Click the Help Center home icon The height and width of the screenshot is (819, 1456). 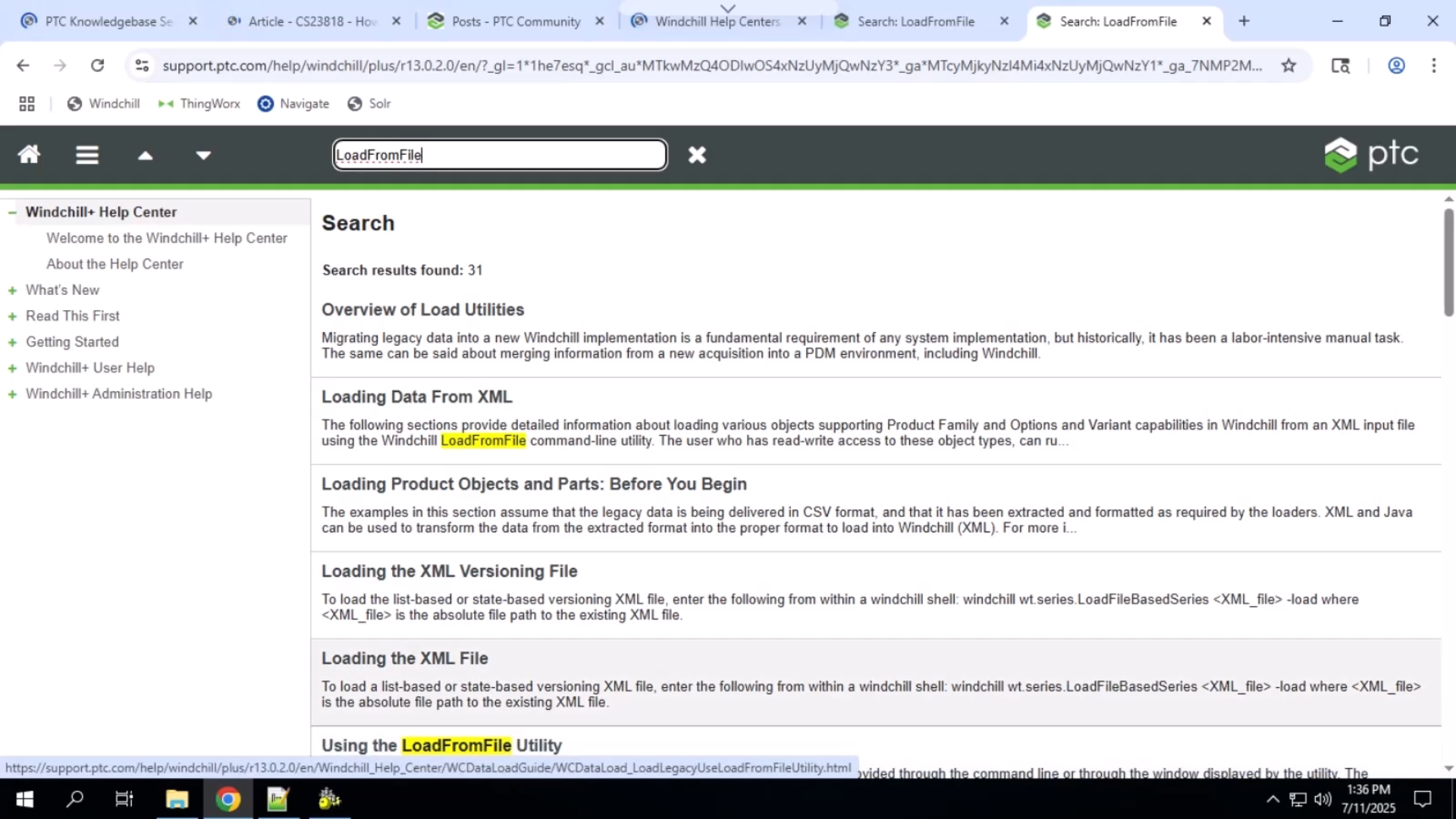29,155
